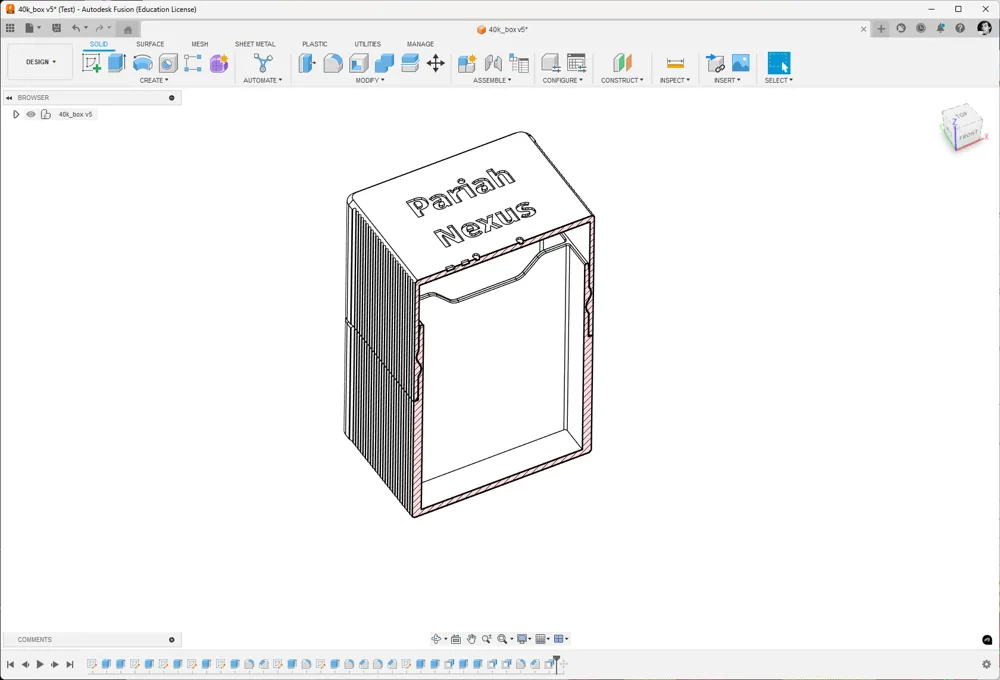Launch the Press Pull modify tool

tap(305, 62)
